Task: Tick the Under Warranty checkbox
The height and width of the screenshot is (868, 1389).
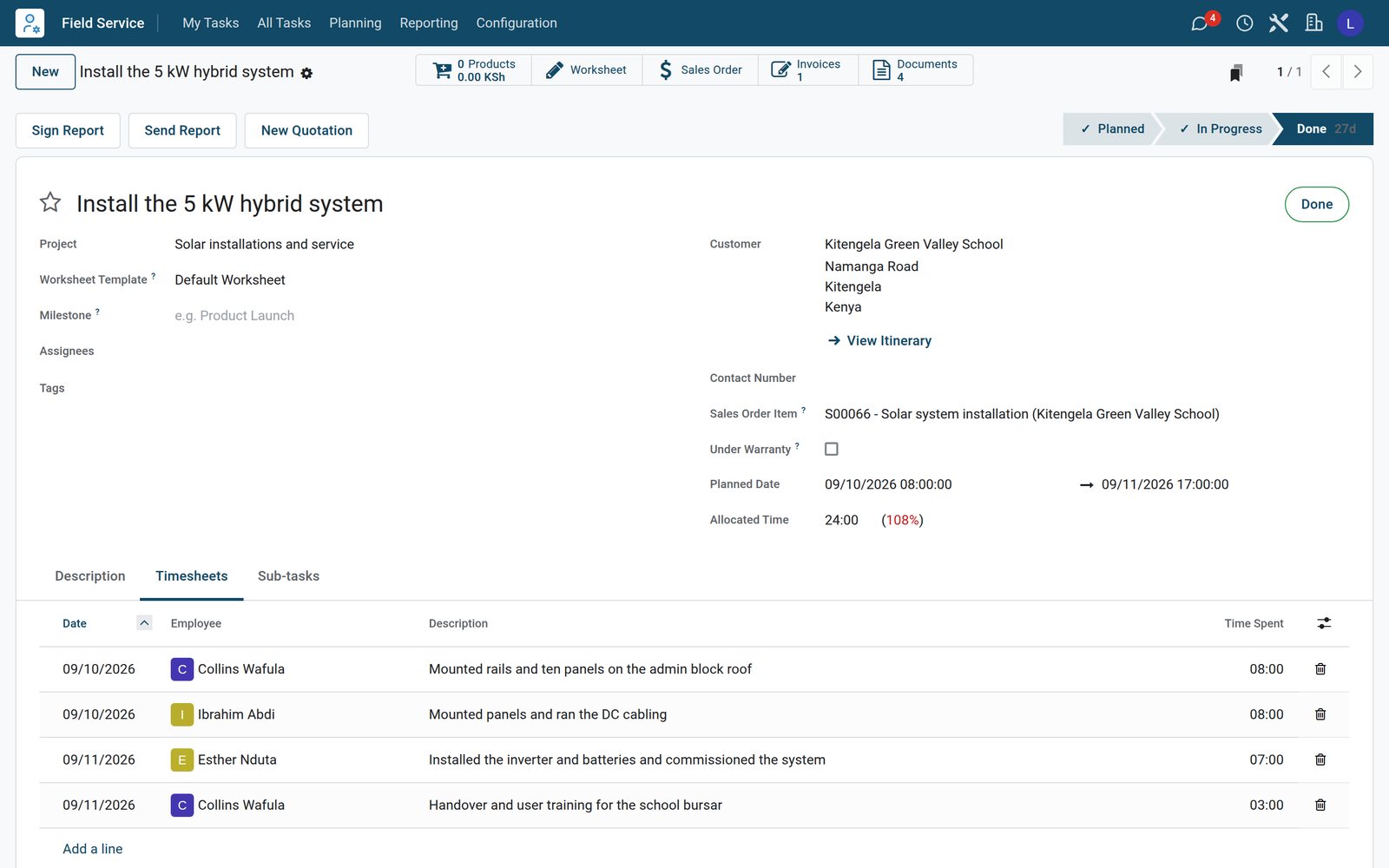Action: (x=832, y=449)
